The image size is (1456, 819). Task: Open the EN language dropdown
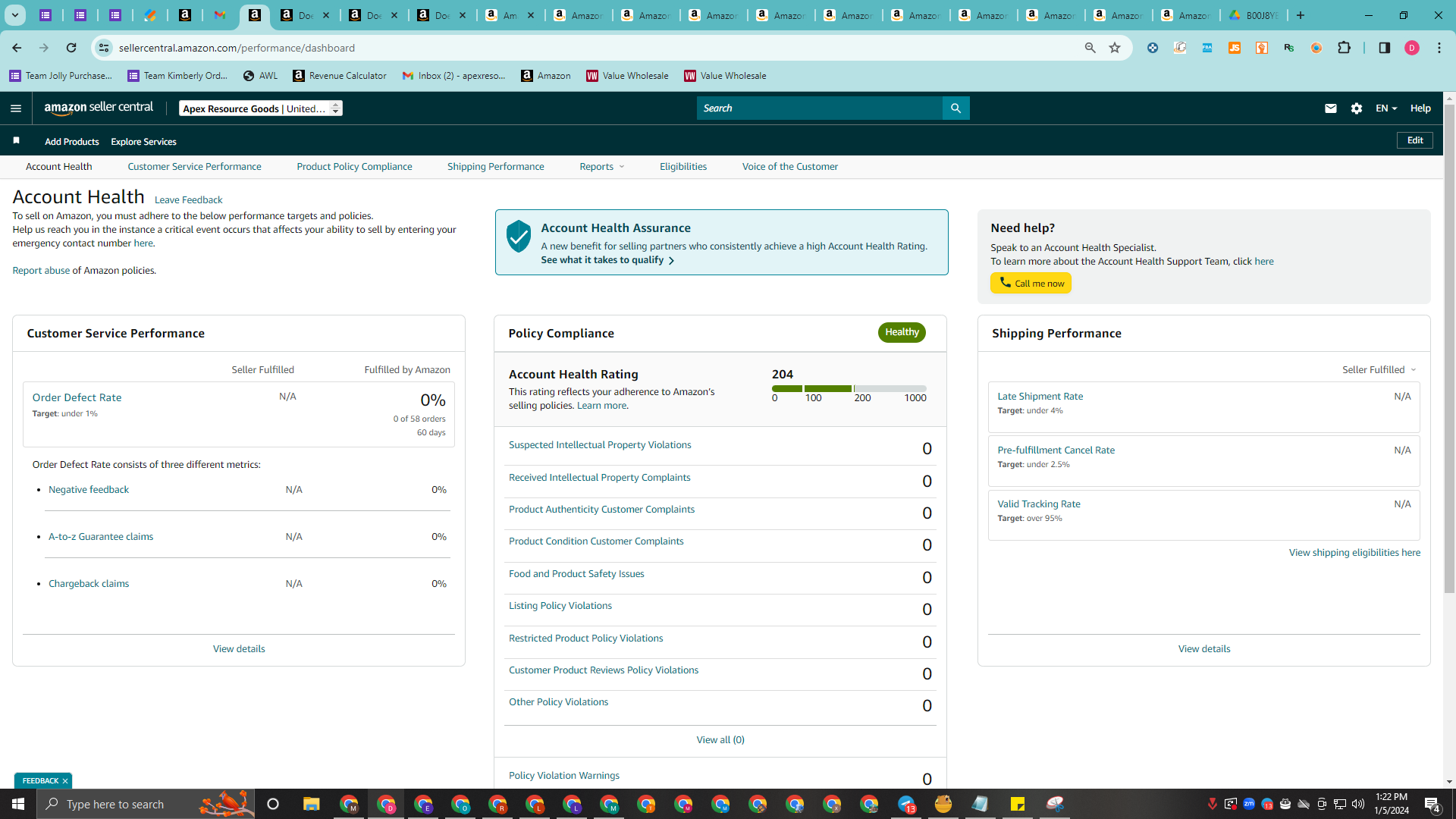(x=1386, y=108)
